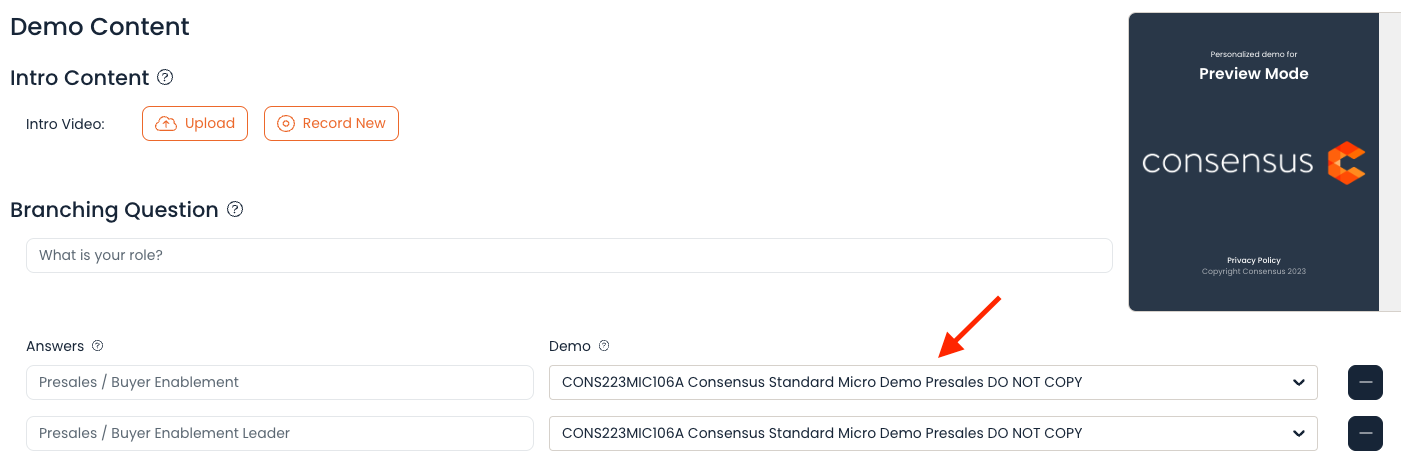Screen dimensions: 1401x463
Task: Open the Privacy Policy link in preview
Action: (1254, 260)
